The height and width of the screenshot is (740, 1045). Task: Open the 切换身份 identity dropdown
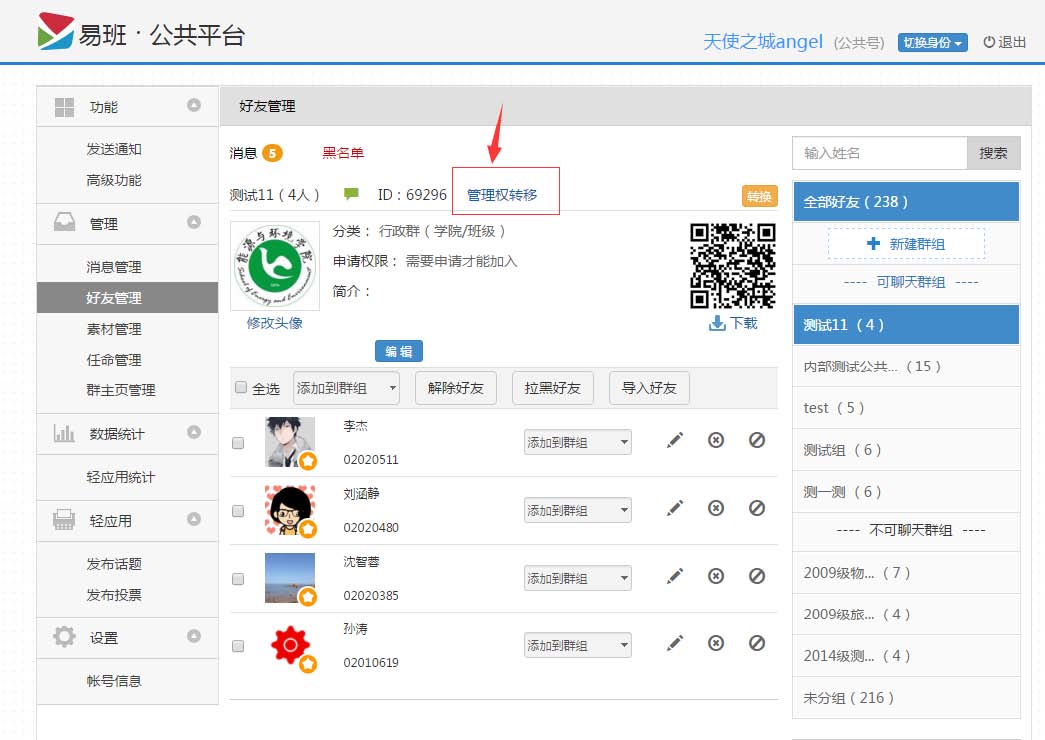pyautogui.click(x=932, y=42)
